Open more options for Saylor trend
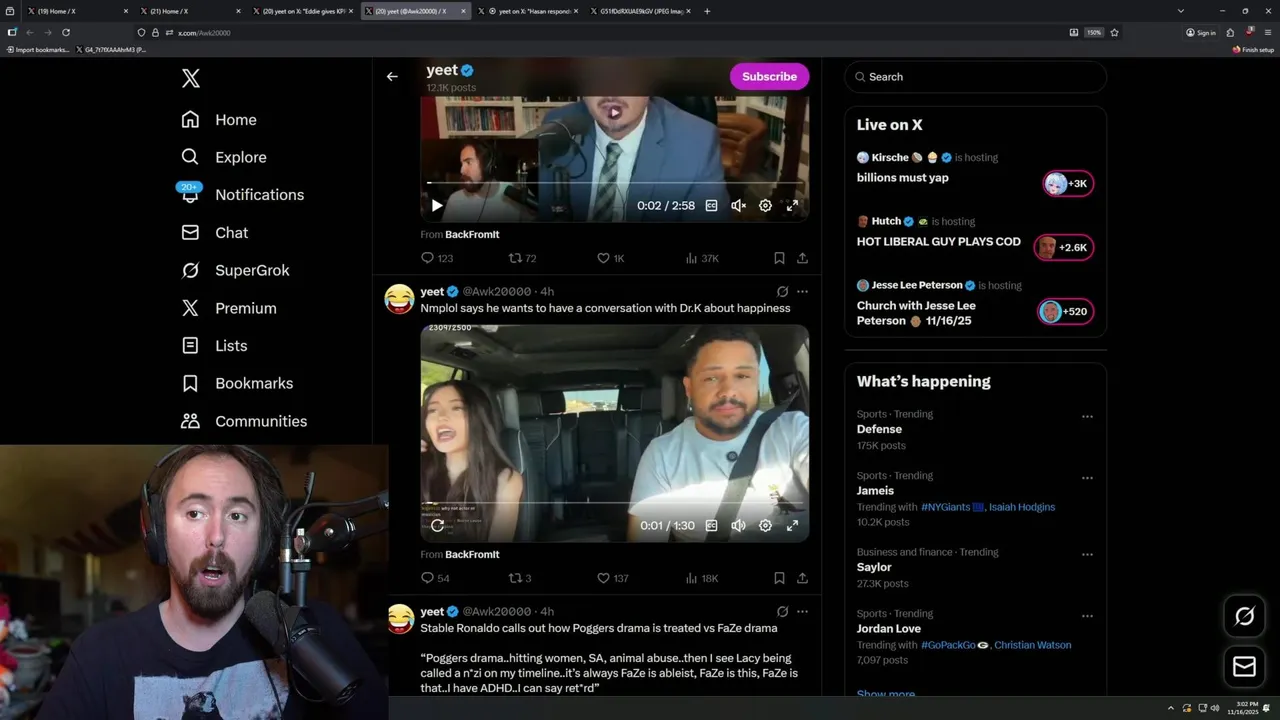The height and width of the screenshot is (720, 1280). [1087, 554]
